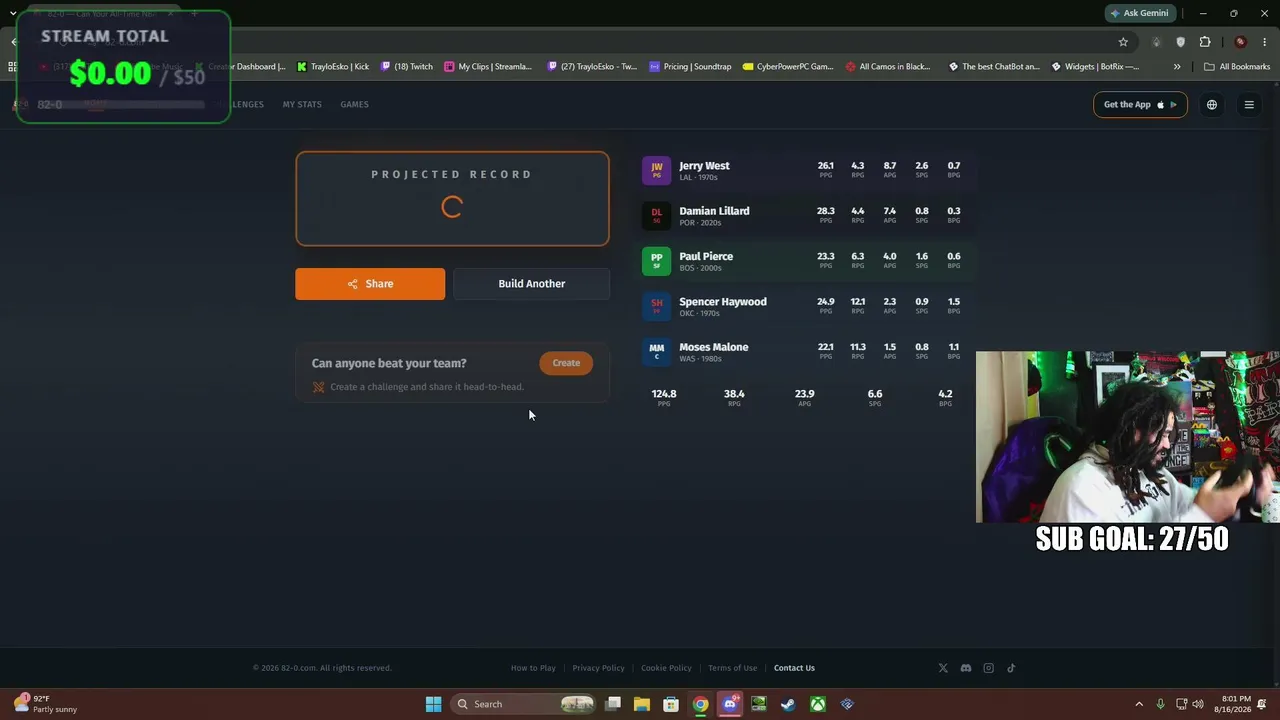Open the CyberPowerPC bookmark
Screen dimensions: 1280x720
[x=788, y=67]
